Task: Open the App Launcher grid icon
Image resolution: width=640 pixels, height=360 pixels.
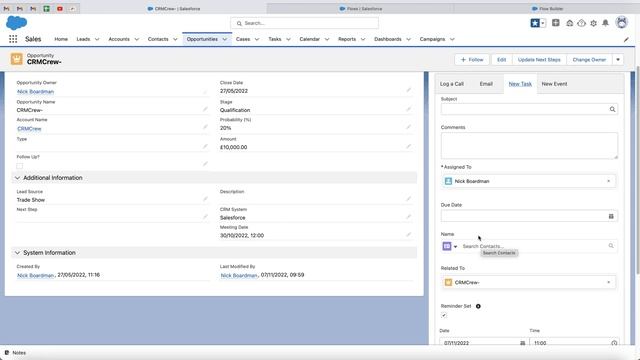Action: [x=13, y=39]
